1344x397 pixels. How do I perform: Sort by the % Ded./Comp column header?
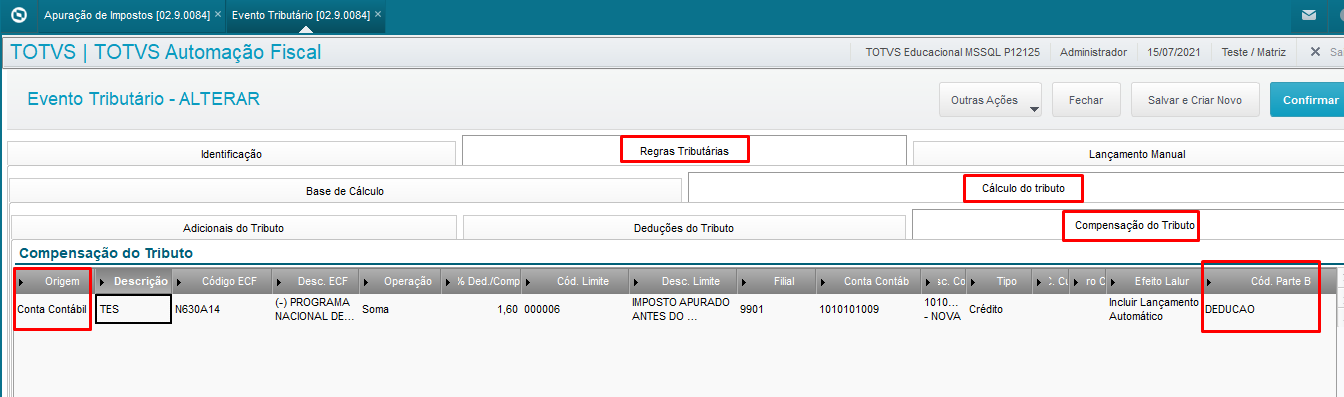[x=481, y=282]
